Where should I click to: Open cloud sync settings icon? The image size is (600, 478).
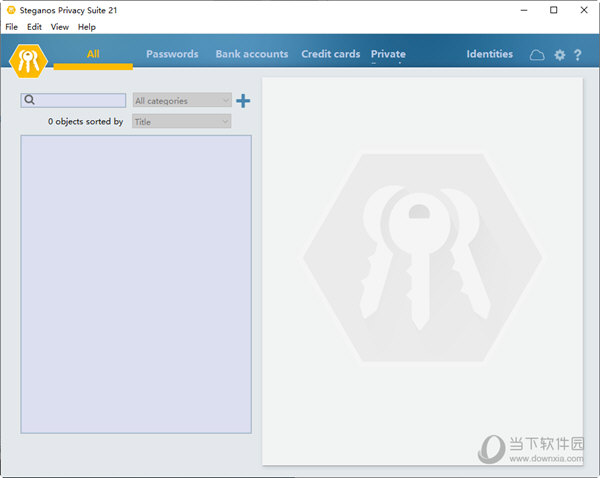(537, 55)
